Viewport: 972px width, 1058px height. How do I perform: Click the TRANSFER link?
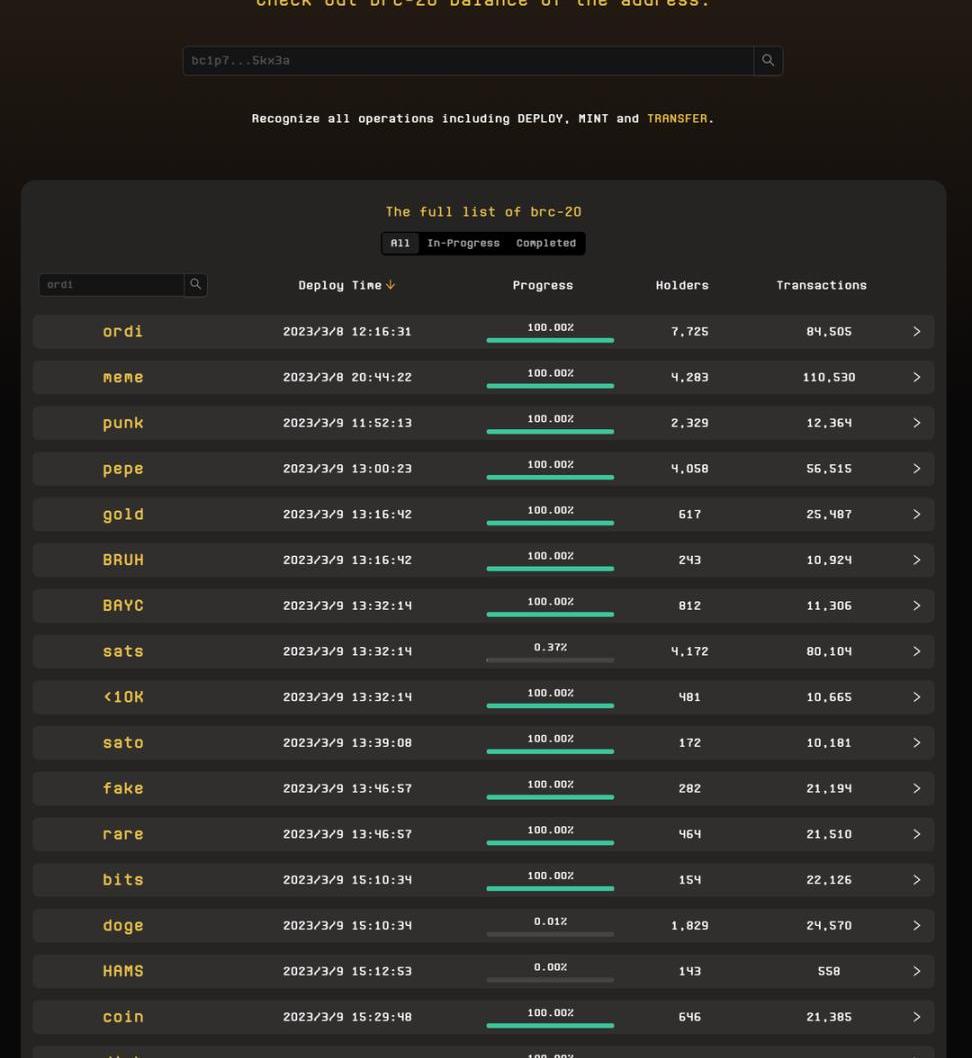point(676,119)
